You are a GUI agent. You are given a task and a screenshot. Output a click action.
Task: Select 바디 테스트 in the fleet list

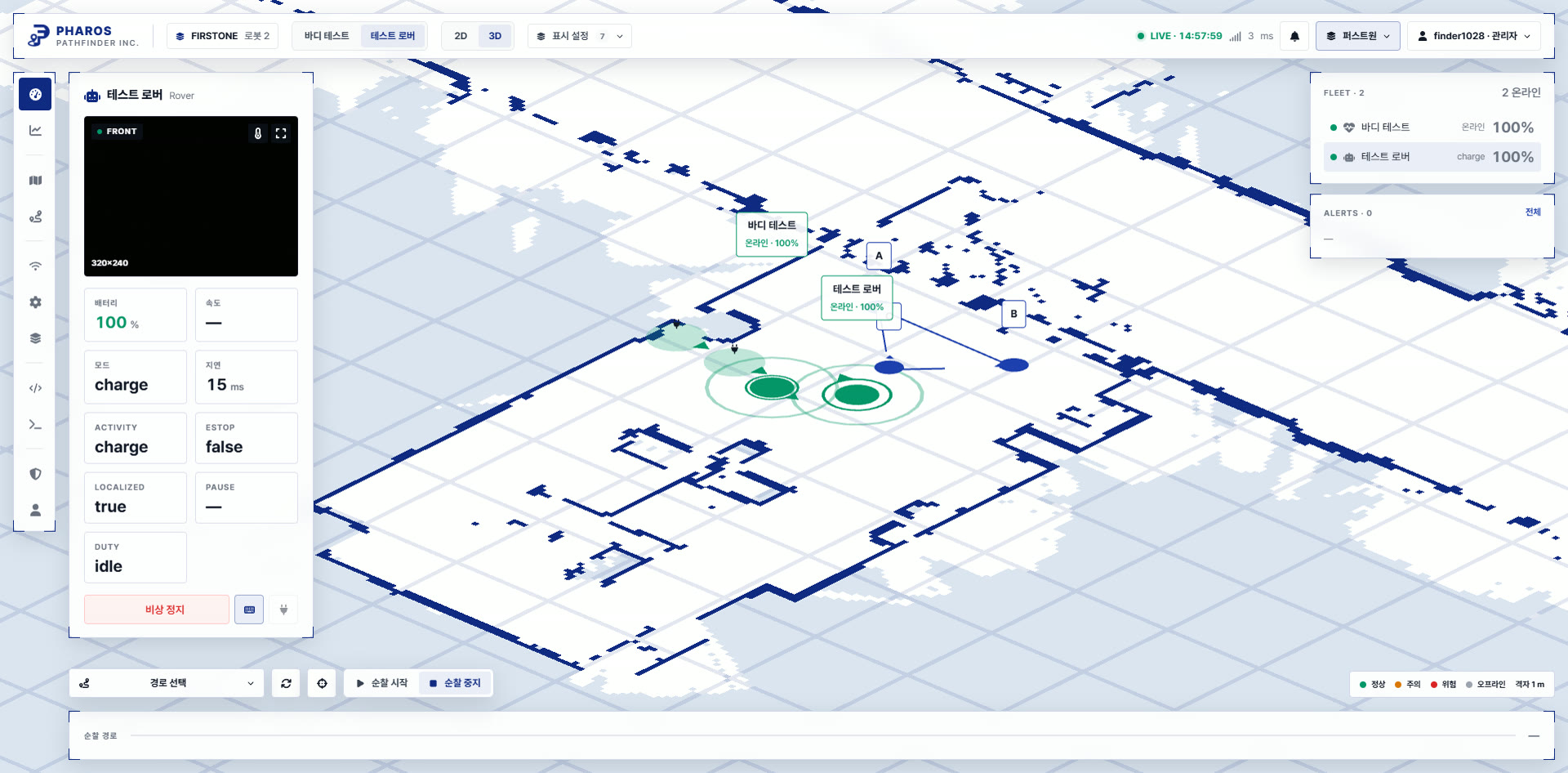(1432, 127)
